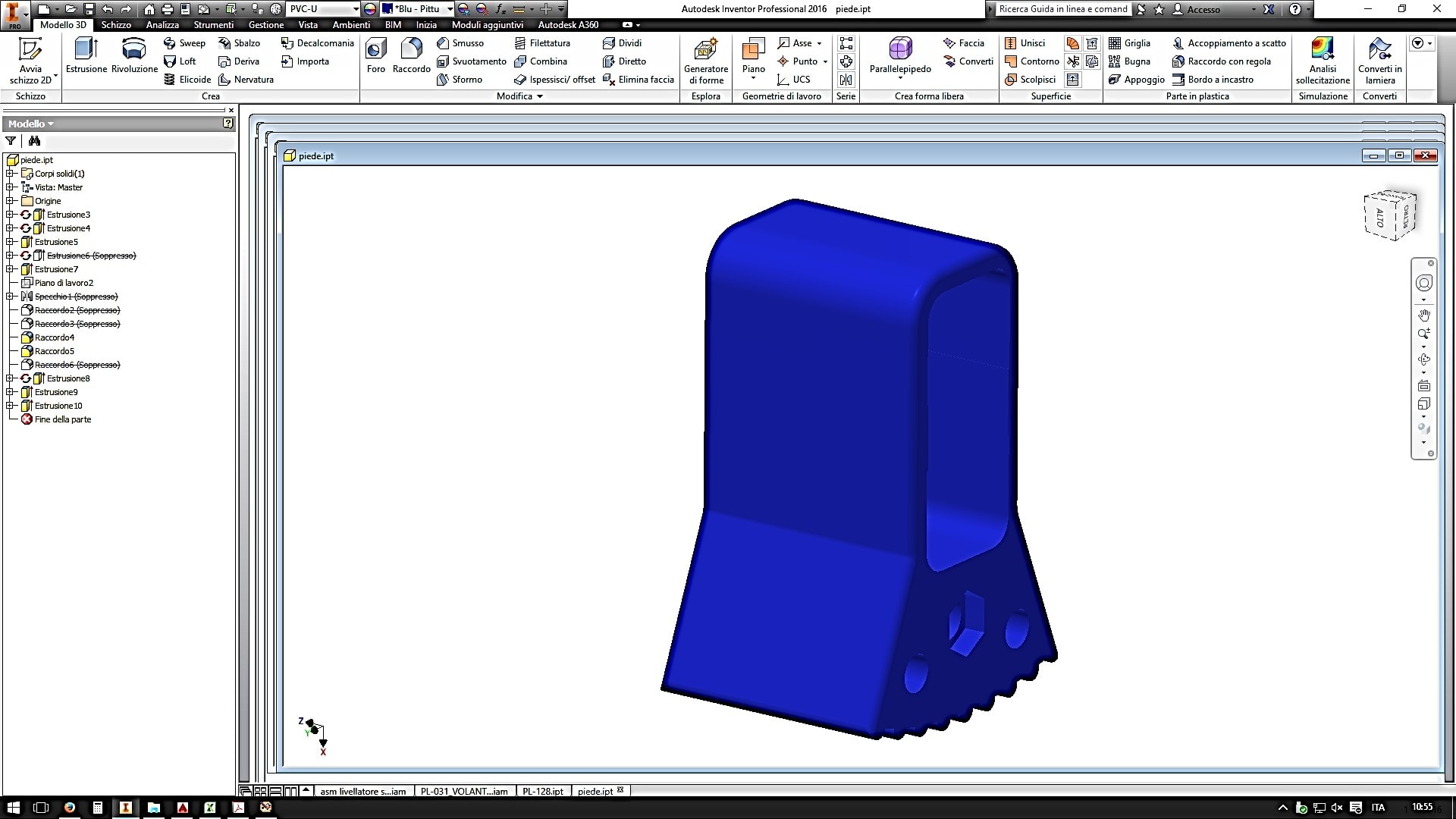Select the pan hand navigation tool
Screen dimensions: 1456x819
(1424, 315)
